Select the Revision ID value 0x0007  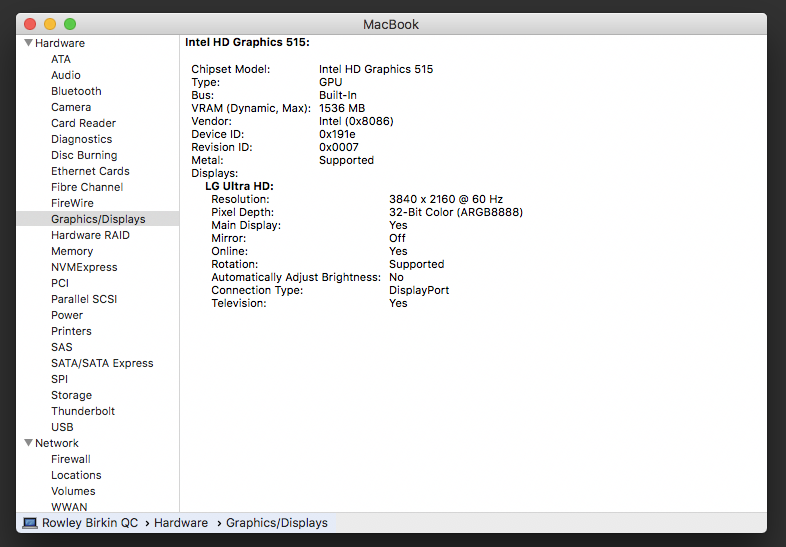tap(338, 147)
